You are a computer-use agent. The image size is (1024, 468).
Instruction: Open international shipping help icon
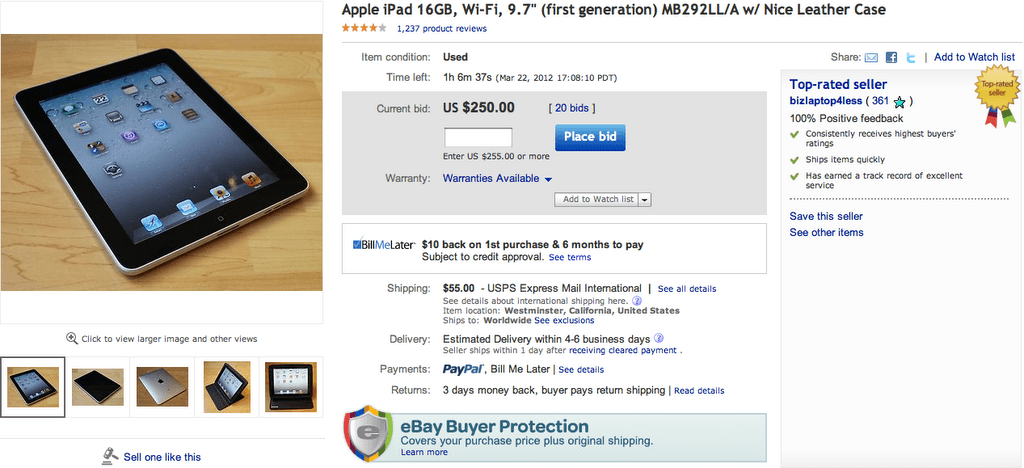(x=636, y=300)
